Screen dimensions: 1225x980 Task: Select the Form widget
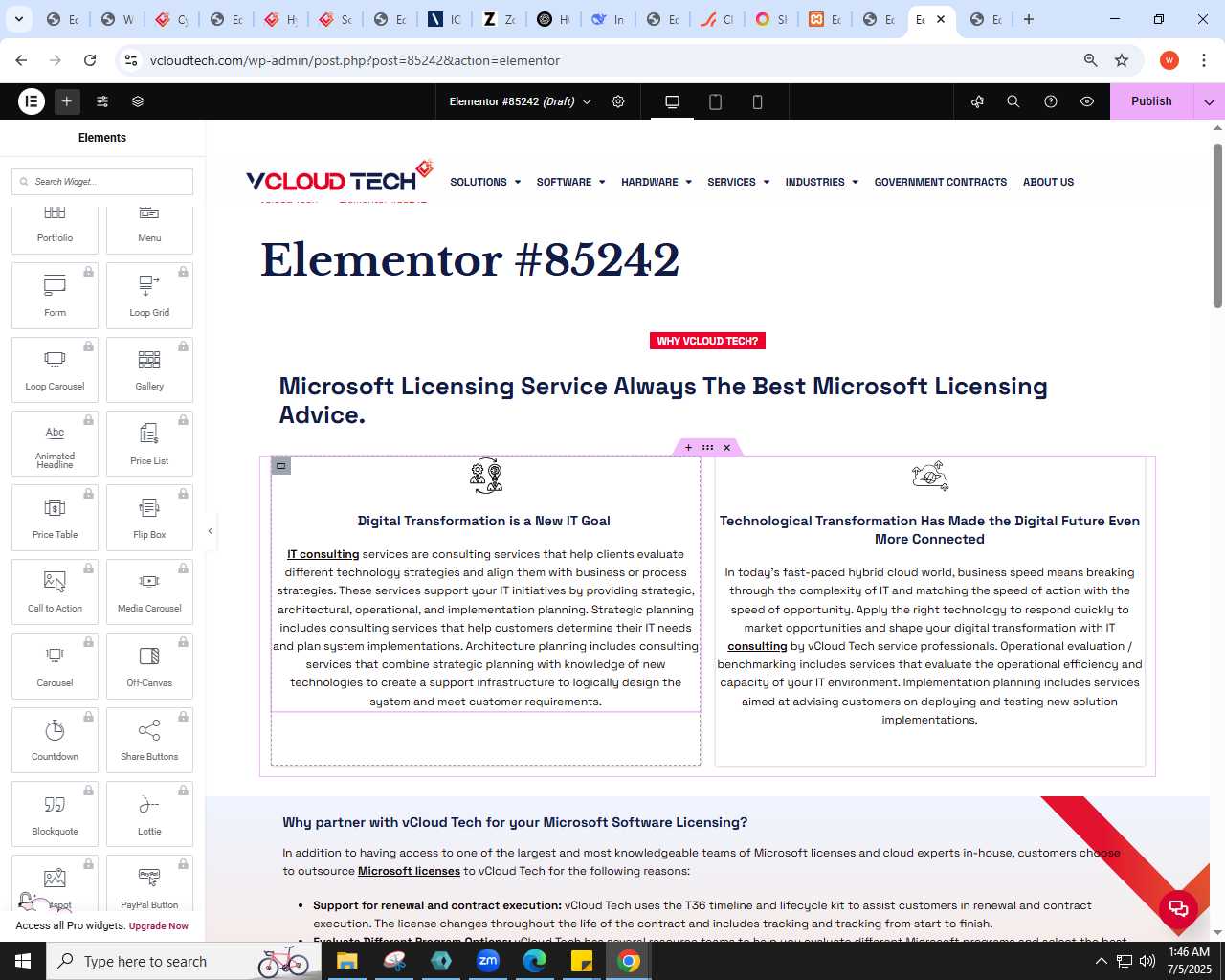[x=55, y=296]
